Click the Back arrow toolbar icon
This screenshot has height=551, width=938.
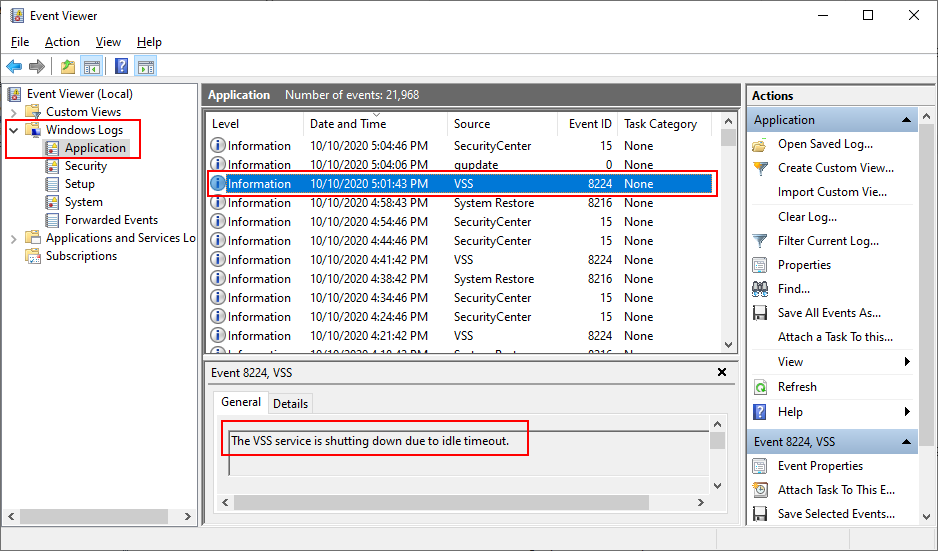click(14, 66)
